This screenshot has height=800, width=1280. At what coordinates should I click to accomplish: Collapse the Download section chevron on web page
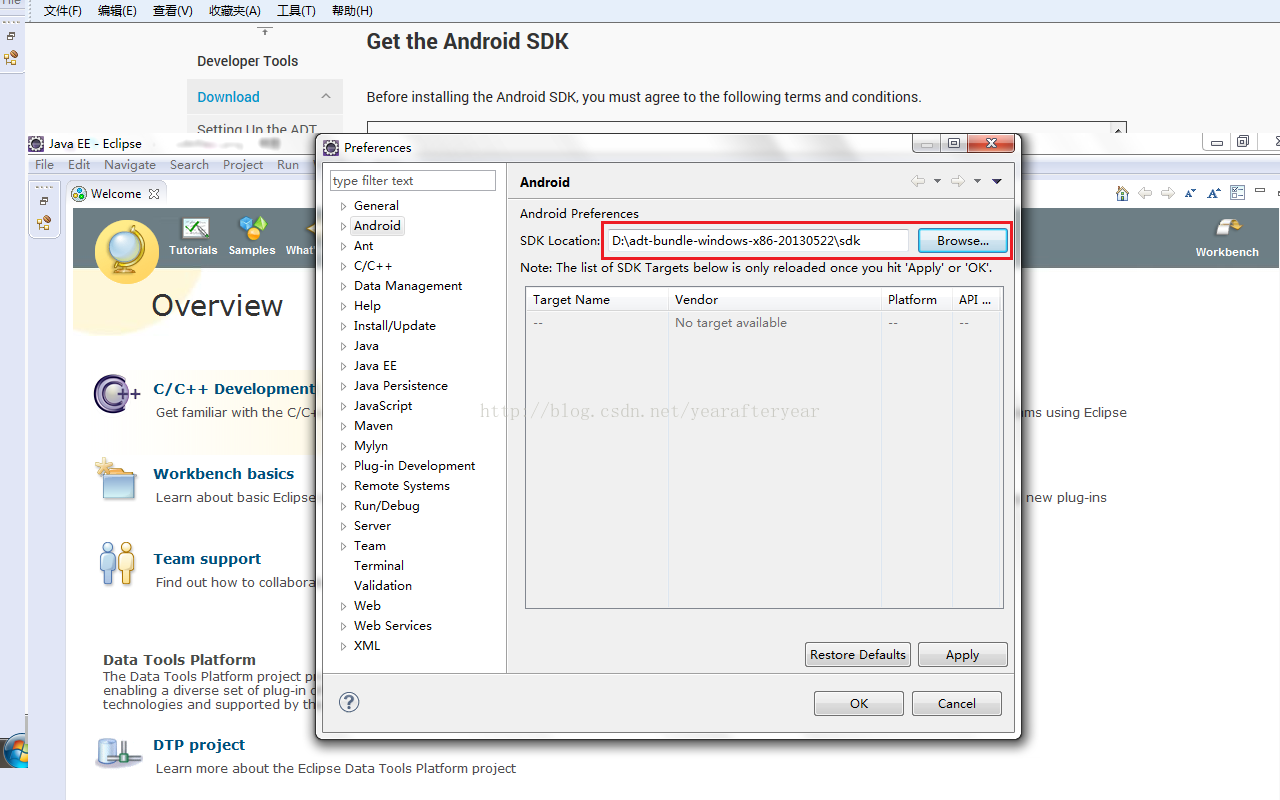[x=326, y=97]
